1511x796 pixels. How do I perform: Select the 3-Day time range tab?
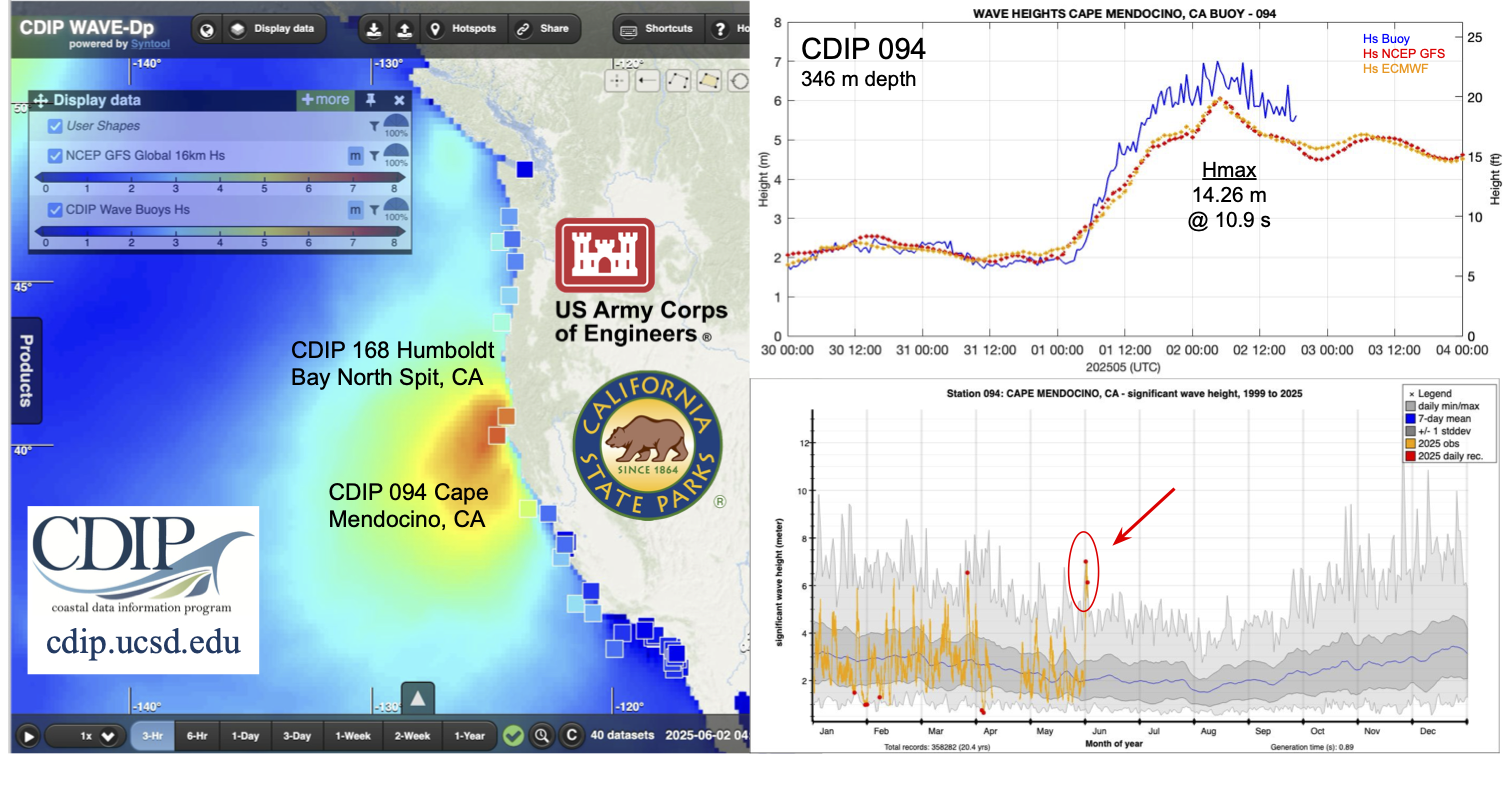point(297,736)
